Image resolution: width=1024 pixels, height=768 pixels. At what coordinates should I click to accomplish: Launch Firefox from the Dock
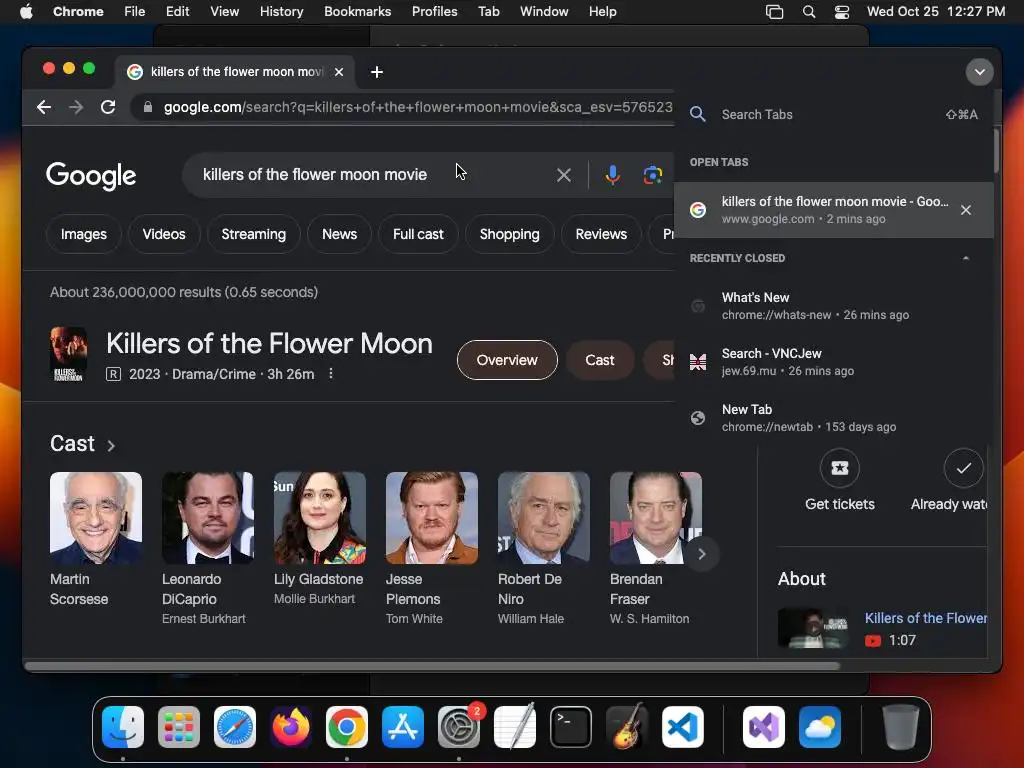(291, 727)
